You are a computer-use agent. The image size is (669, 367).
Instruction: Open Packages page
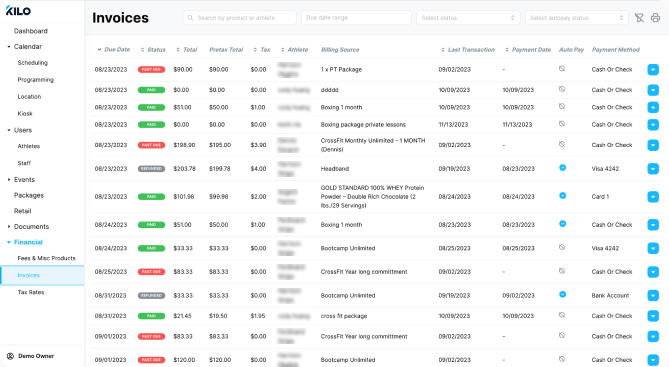click(29, 195)
